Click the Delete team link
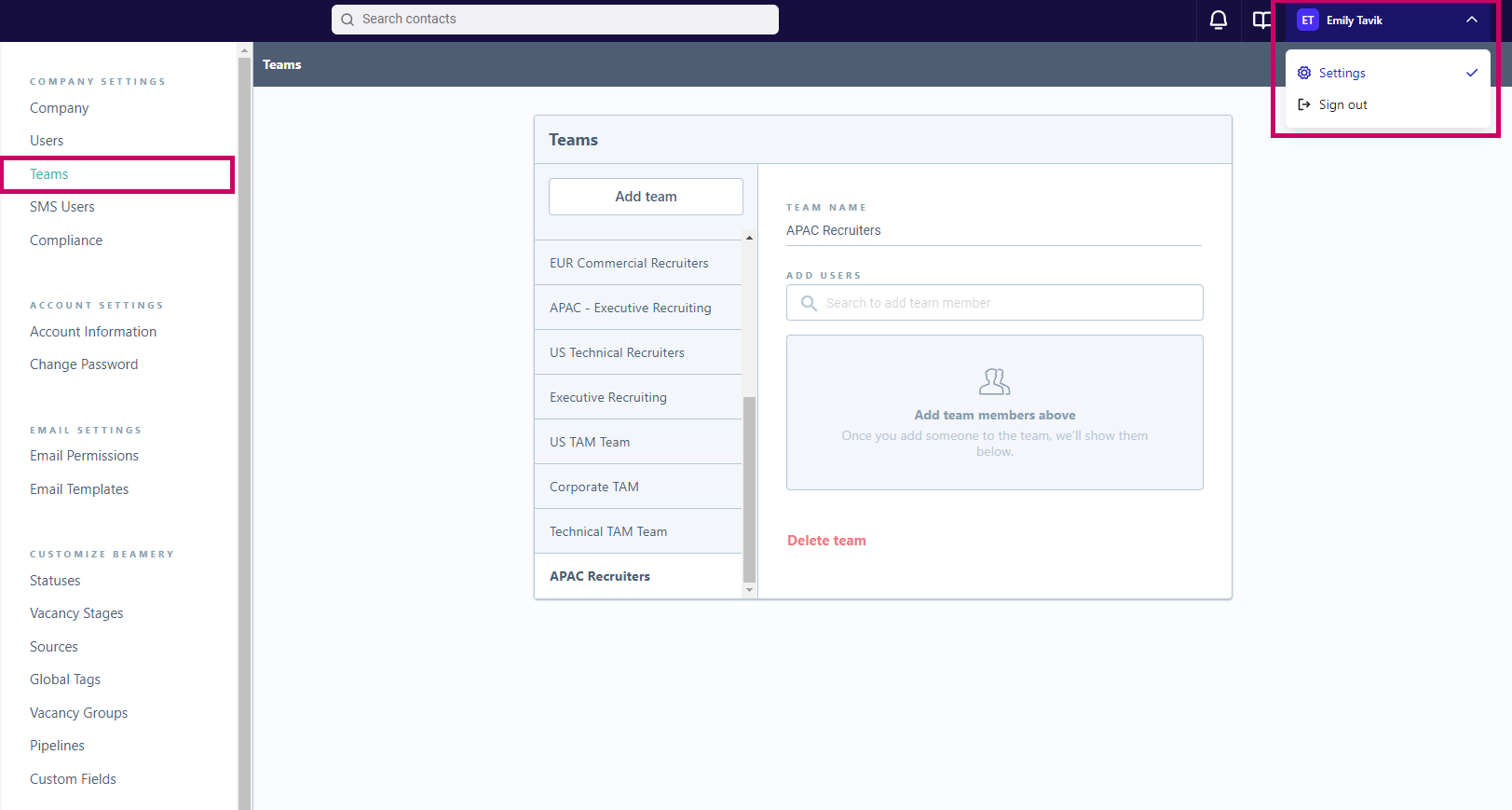Screen dimensions: 1512x810 tap(826, 541)
